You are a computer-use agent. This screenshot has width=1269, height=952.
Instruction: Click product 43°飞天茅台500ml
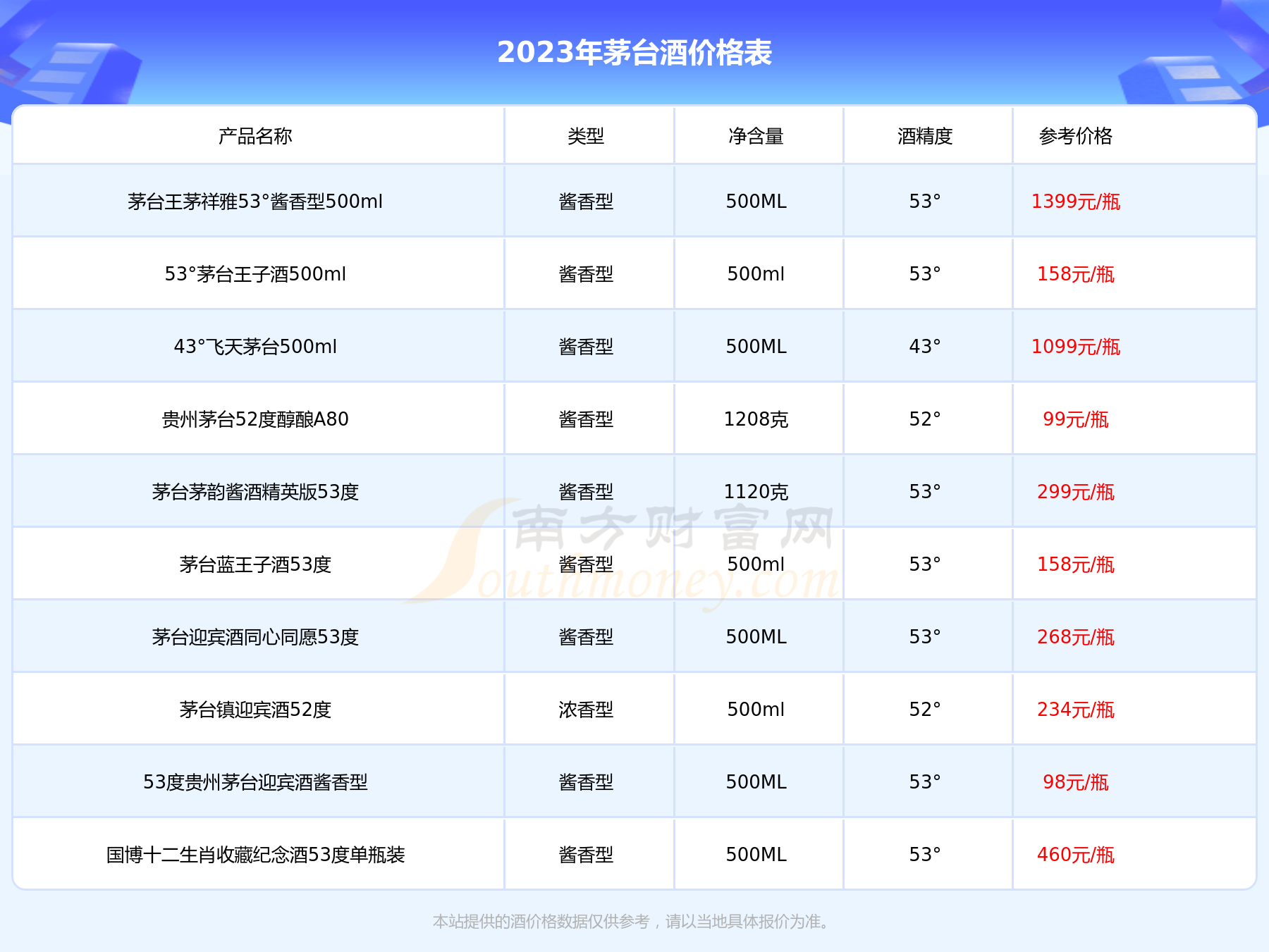[255, 347]
